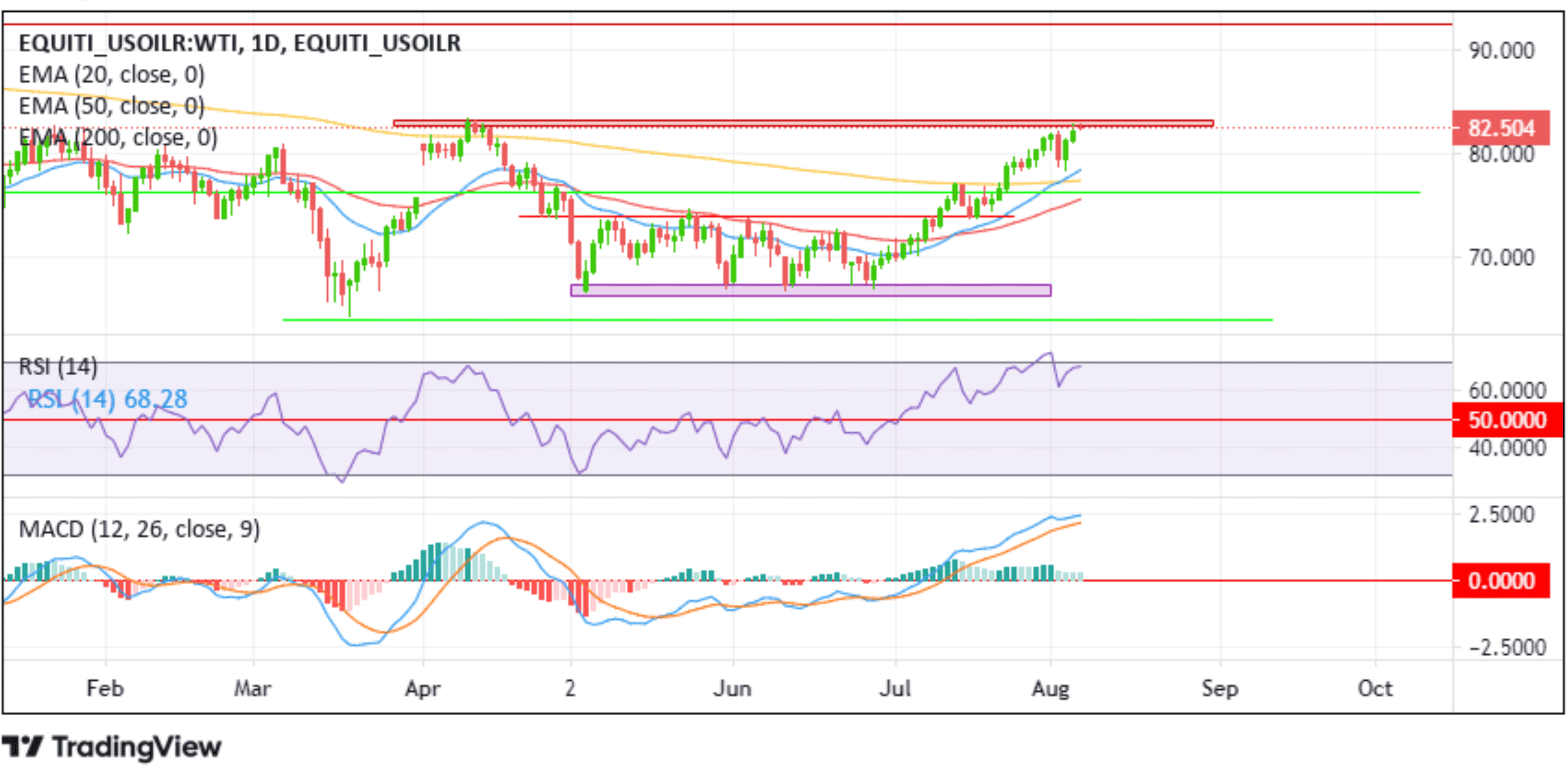Click the Apr date axis label
The height and width of the screenshot is (774, 1568).
point(422,689)
